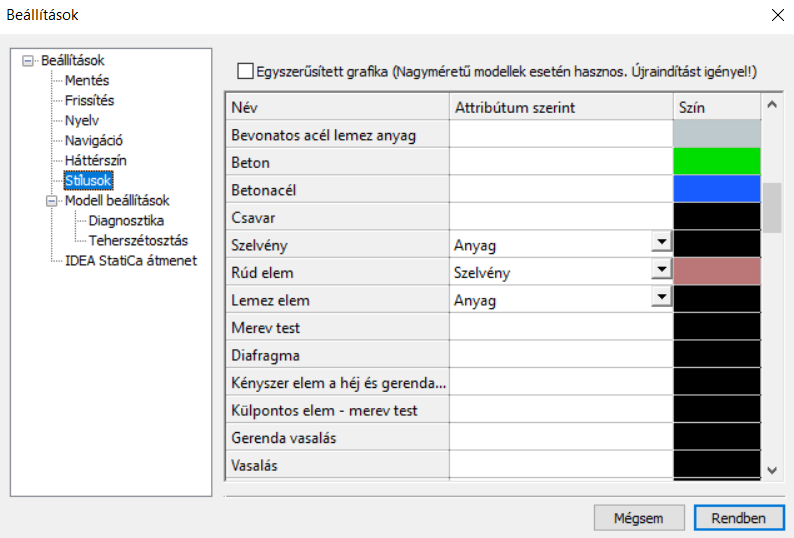Click the scroll down arrow of the table
The height and width of the screenshot is (538, 794).
pyautogui.click(x=772, y=470)
